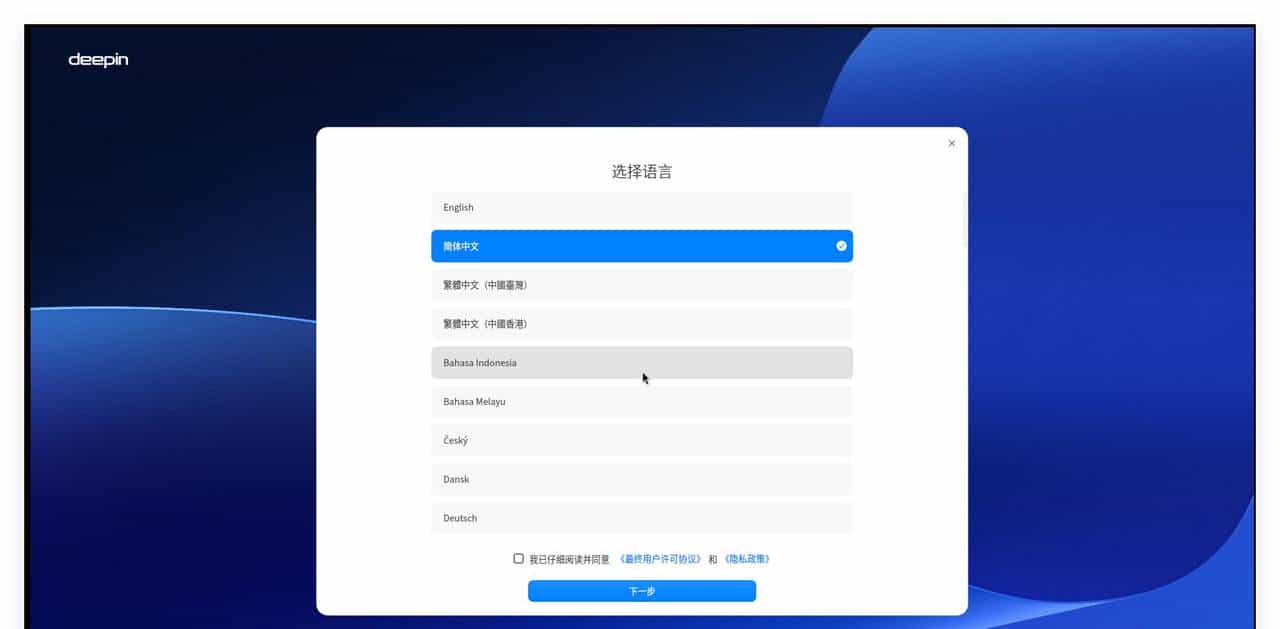Select the English language option
The image size is (1280, 629).
tap(641, 207)
